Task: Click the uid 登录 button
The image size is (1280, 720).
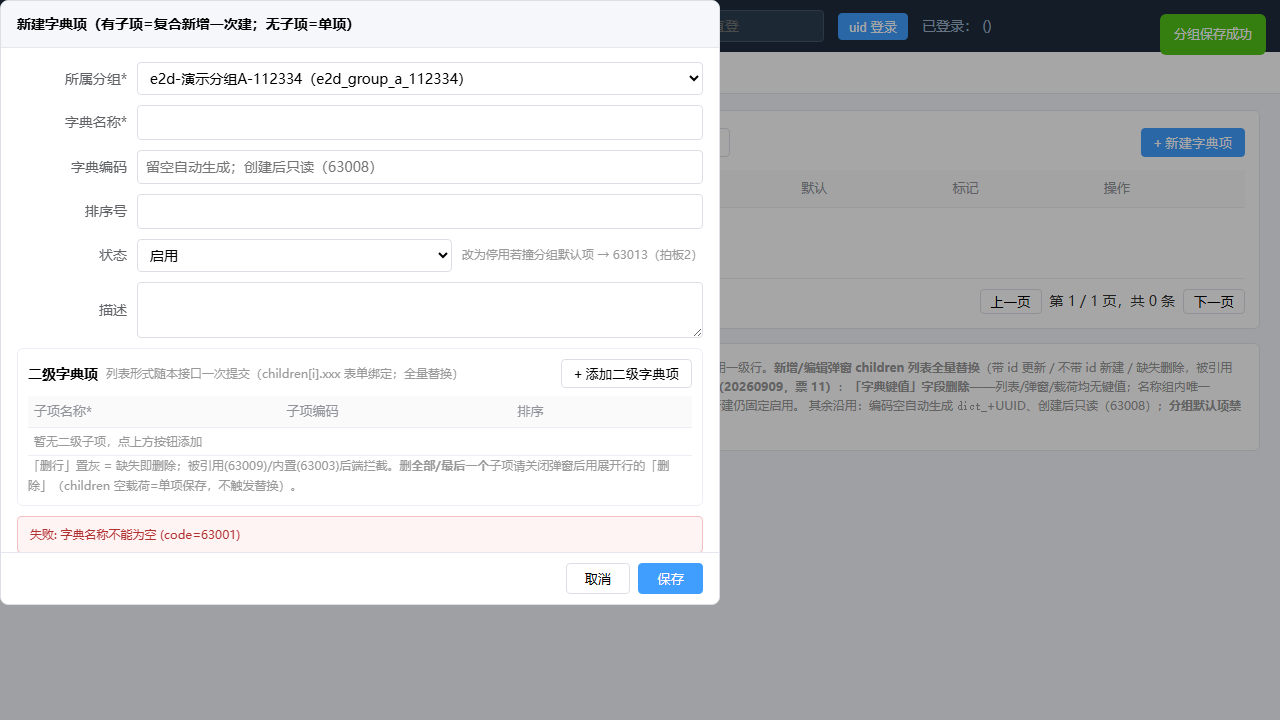Action: (x=873, y=27)
